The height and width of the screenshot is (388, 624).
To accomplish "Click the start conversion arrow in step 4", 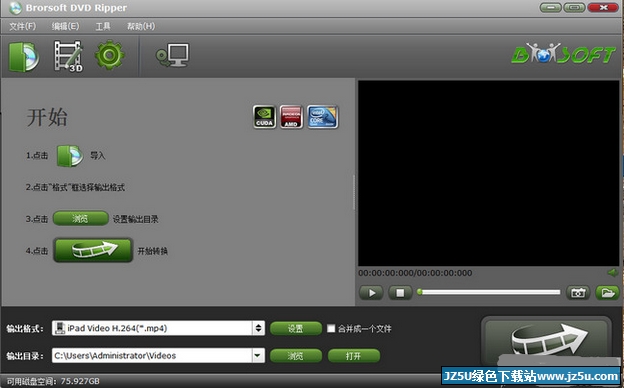I will coord(93,250).
